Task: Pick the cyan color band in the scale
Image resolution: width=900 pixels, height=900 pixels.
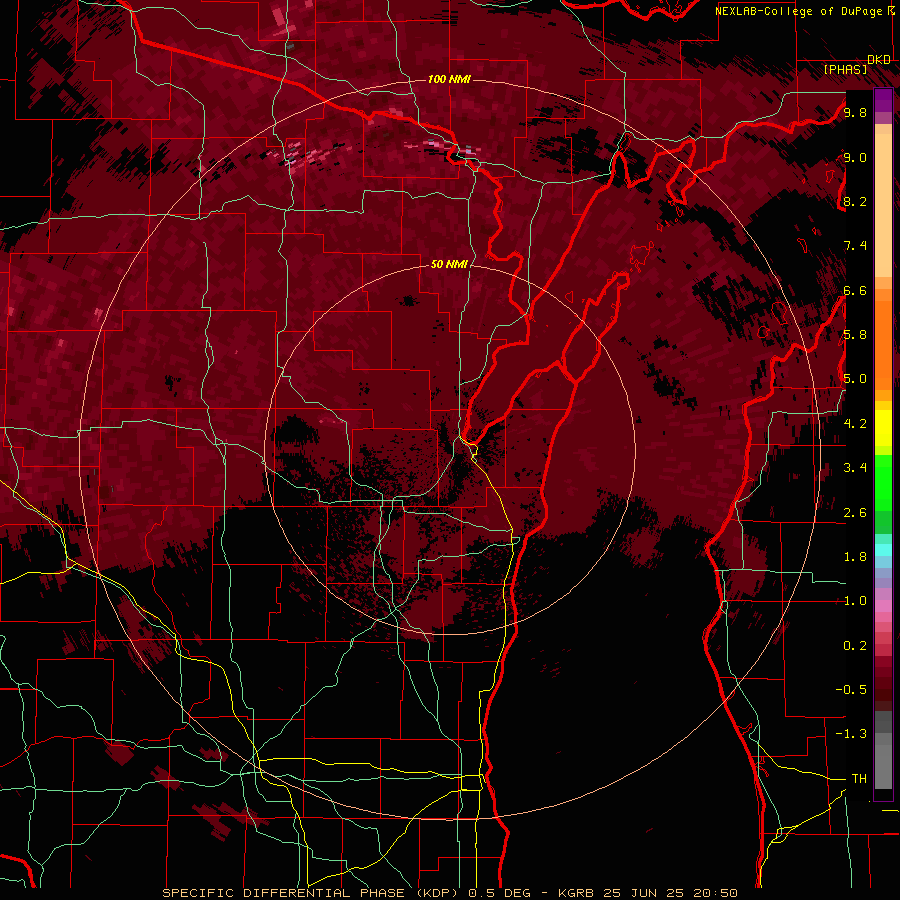Action: click(x=883, y=549)
